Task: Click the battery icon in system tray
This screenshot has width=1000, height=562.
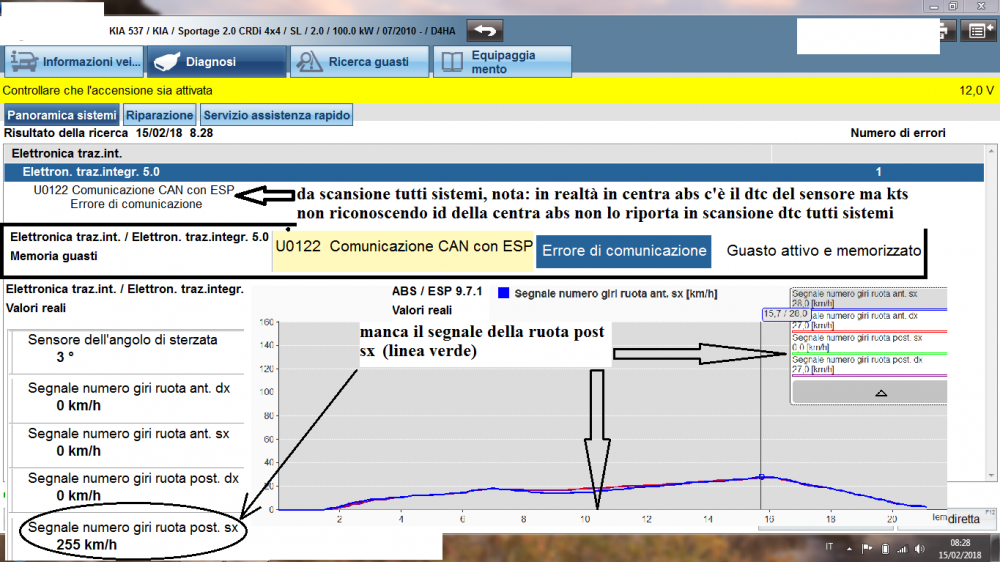Action: pos(885,548)
